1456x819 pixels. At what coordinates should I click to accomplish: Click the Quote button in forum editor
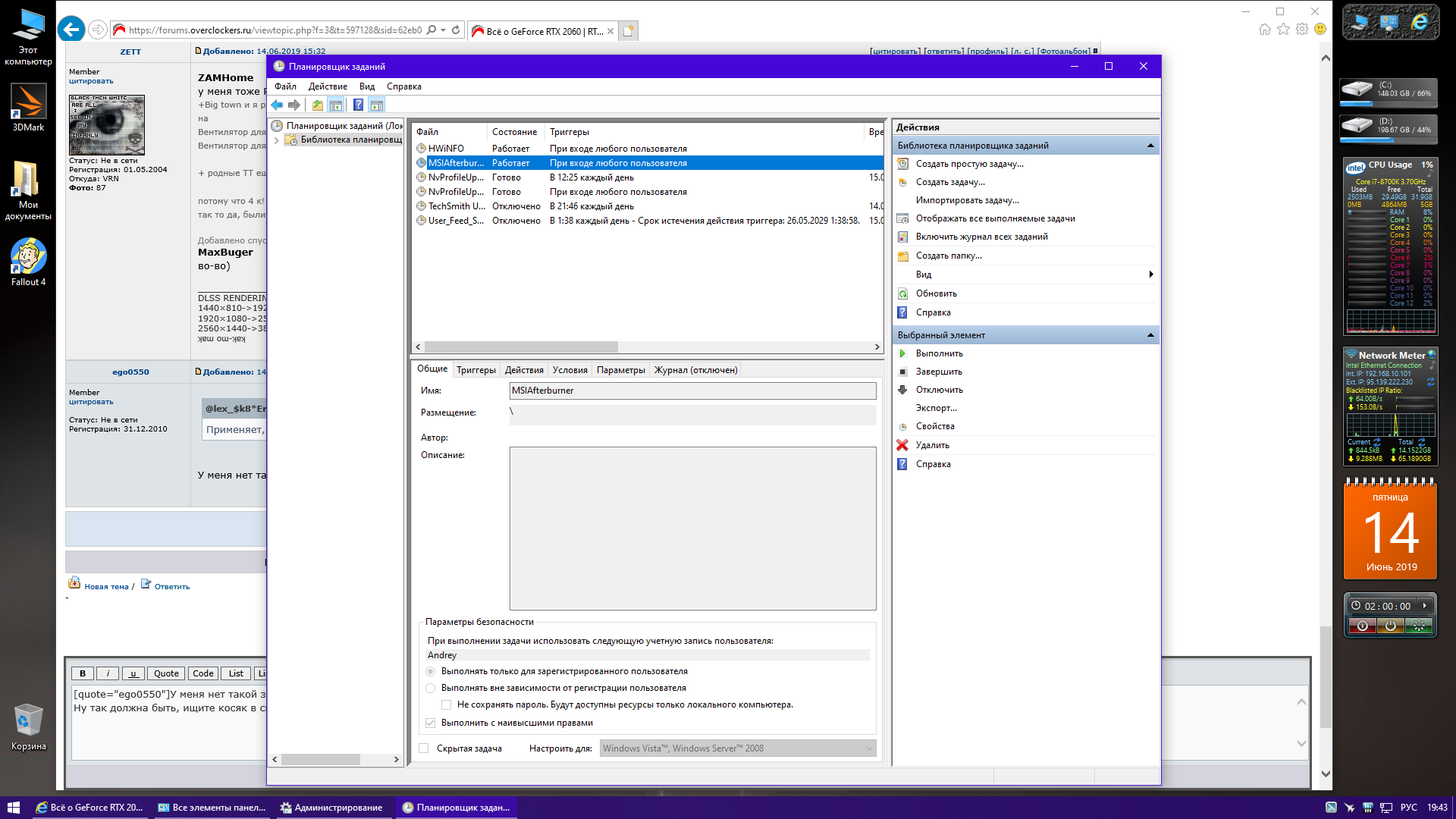click(166, 673)
